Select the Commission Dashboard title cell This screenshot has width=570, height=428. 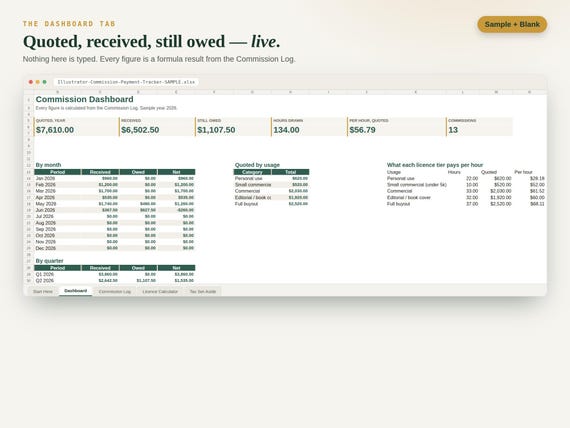84,99
